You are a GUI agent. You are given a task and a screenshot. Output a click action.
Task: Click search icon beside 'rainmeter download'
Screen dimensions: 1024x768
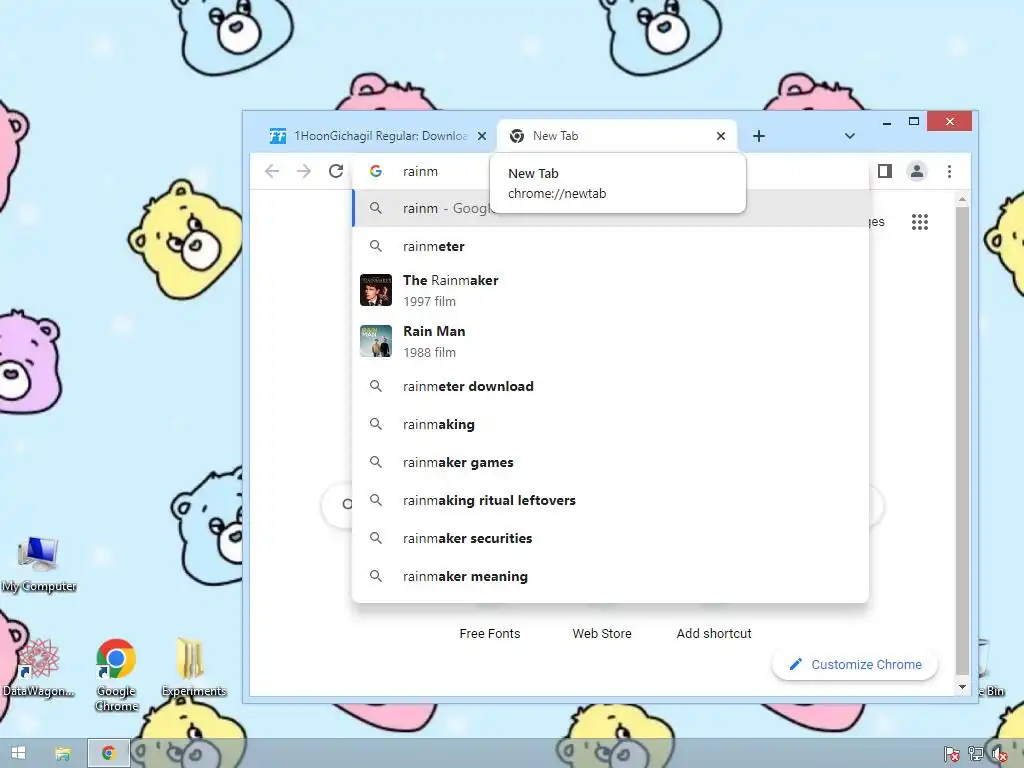[376, 386]
